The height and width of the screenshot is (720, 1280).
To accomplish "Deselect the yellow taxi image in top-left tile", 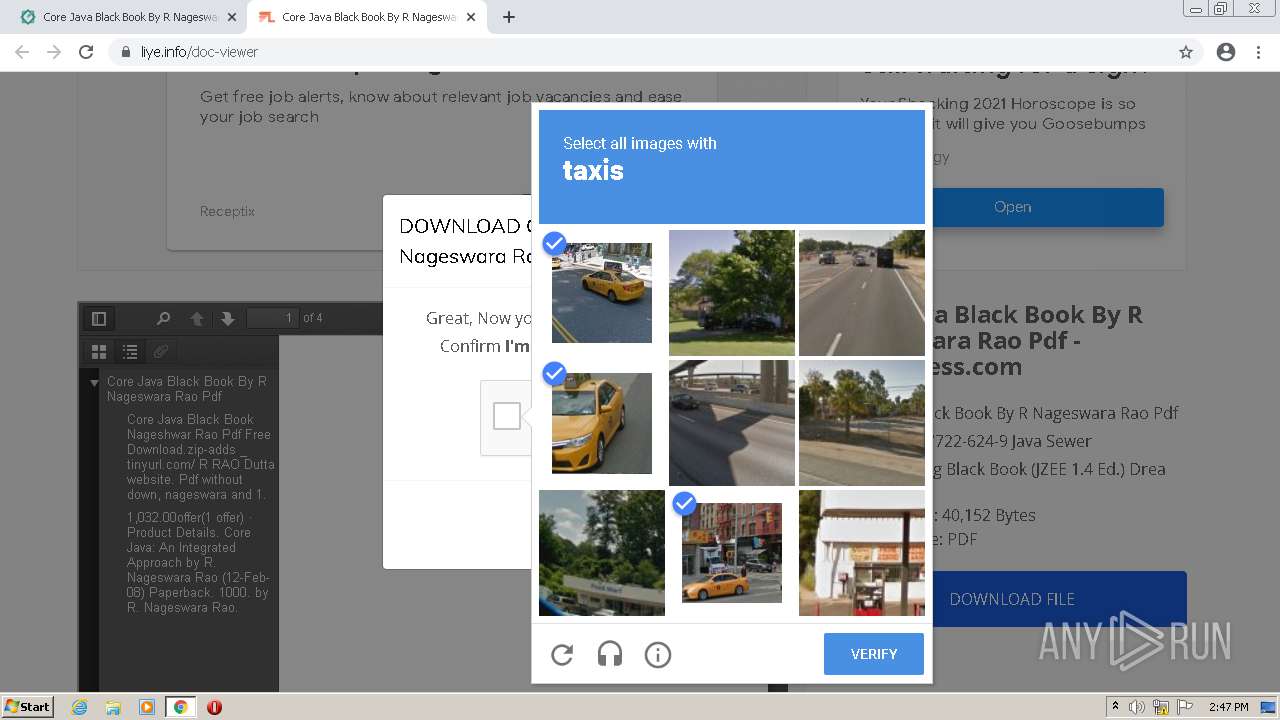I will (x=602, y=293).
